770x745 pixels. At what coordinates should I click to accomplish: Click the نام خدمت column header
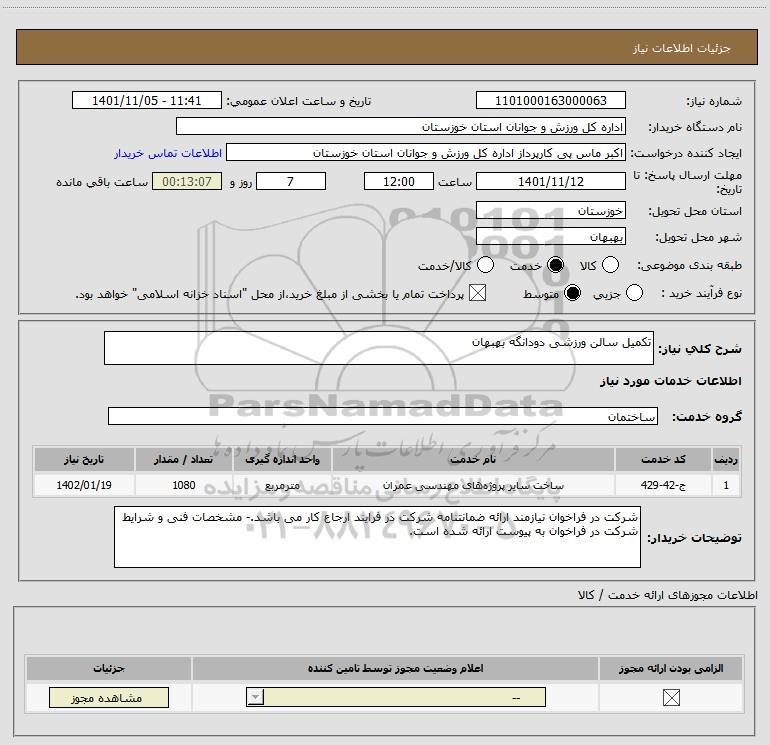point(473,459)
